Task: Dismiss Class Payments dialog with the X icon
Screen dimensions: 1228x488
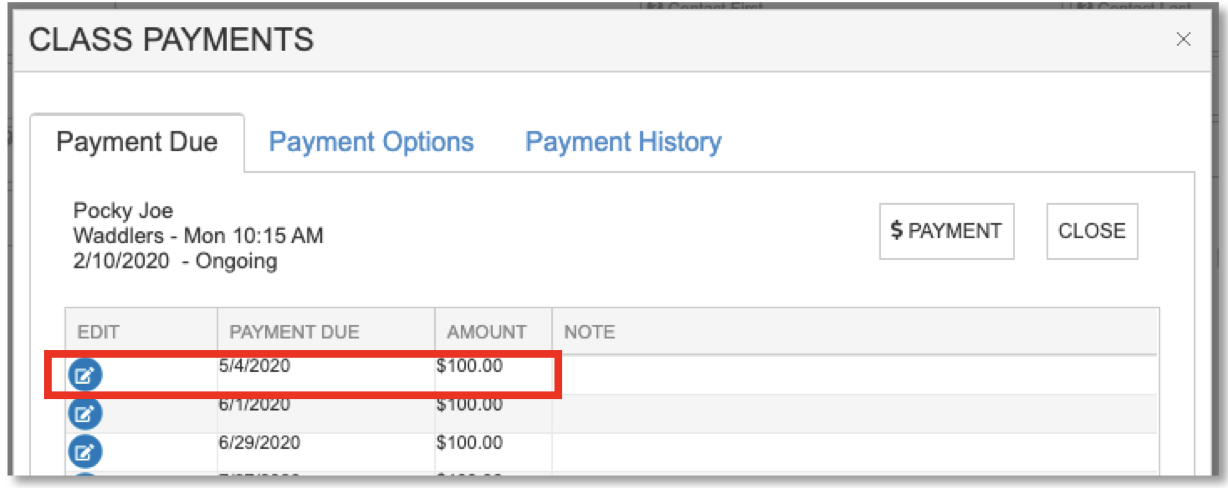Action: click(1183, 39)
